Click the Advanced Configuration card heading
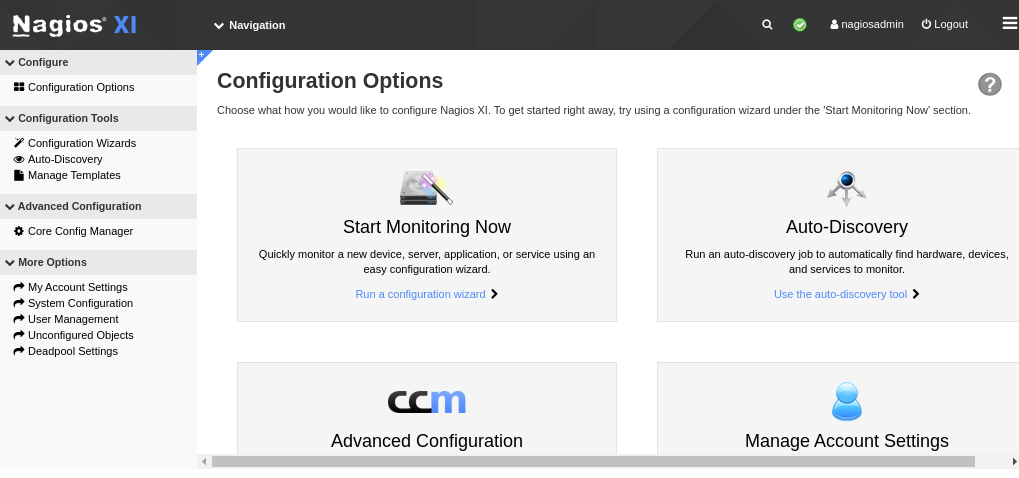This screenshot has height=478, width=1019. tap(427, 441)
